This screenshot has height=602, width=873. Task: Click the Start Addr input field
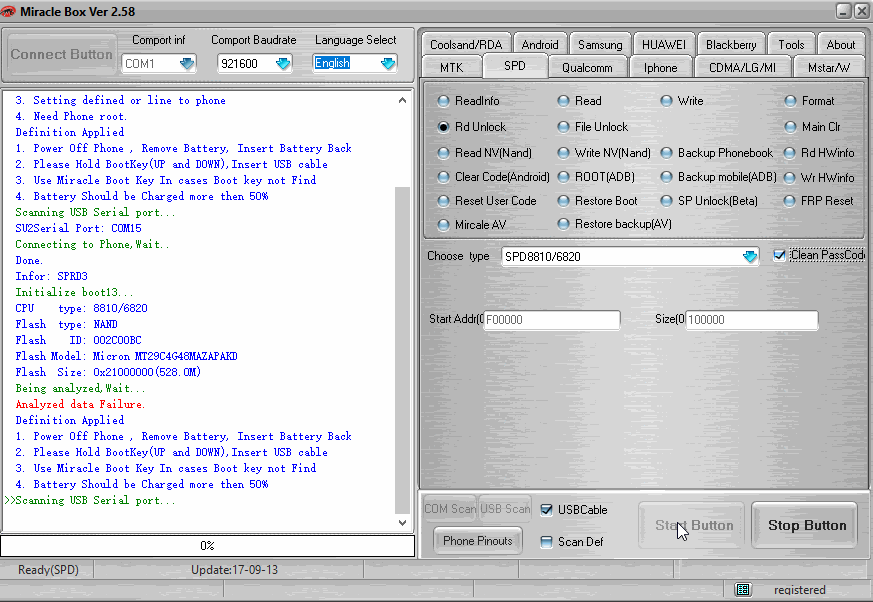pyautogui.click(x=551, y=321)
